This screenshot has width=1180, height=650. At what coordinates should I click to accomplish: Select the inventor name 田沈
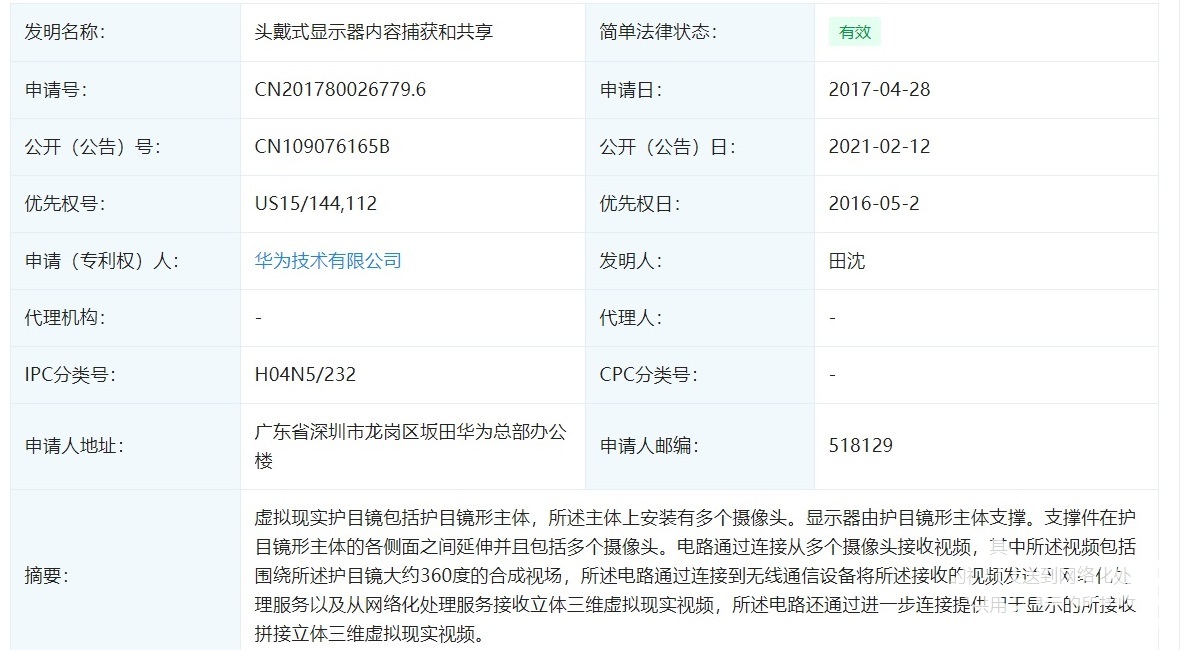[x=846, y=261]
